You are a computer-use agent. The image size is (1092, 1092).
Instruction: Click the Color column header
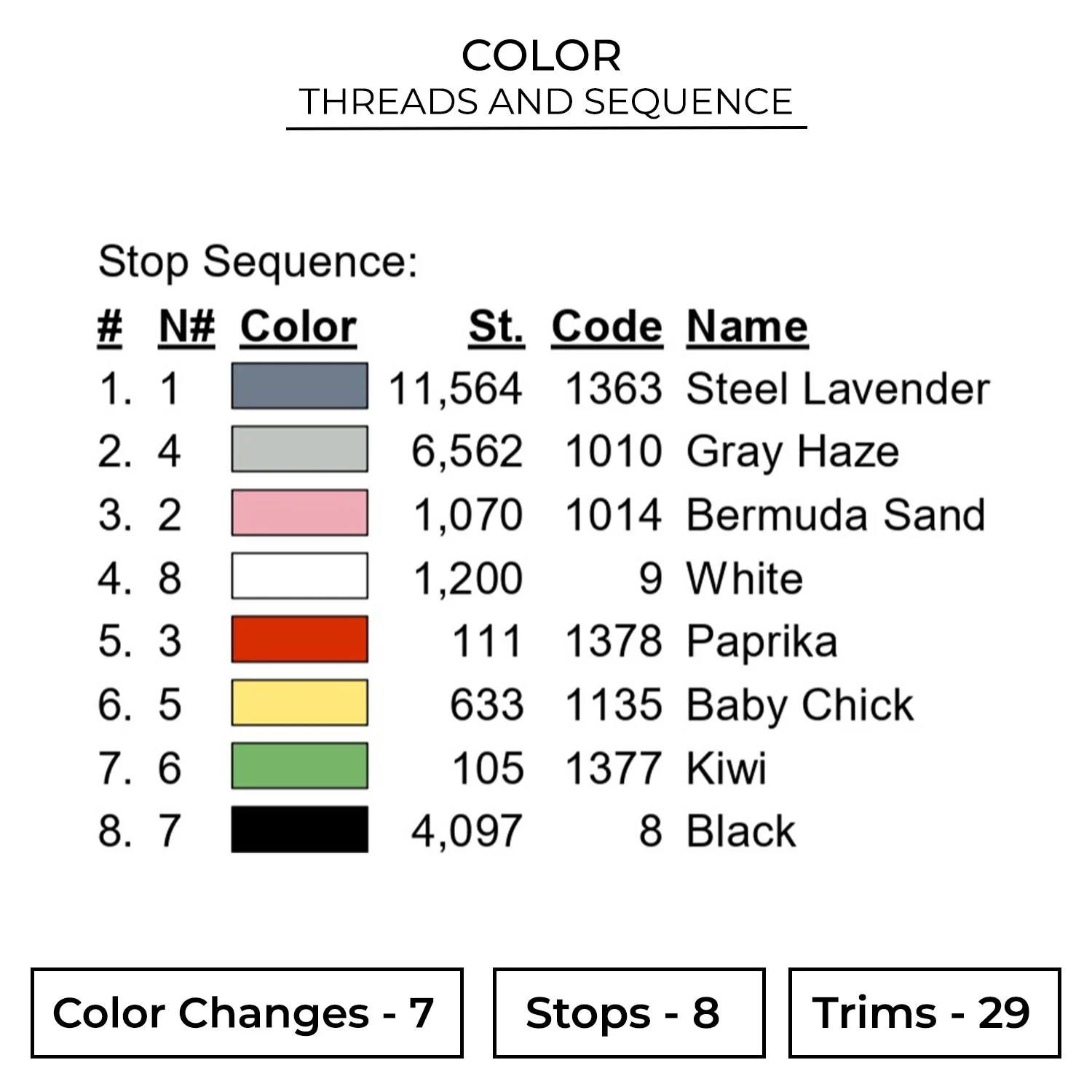tap(298, 326)
